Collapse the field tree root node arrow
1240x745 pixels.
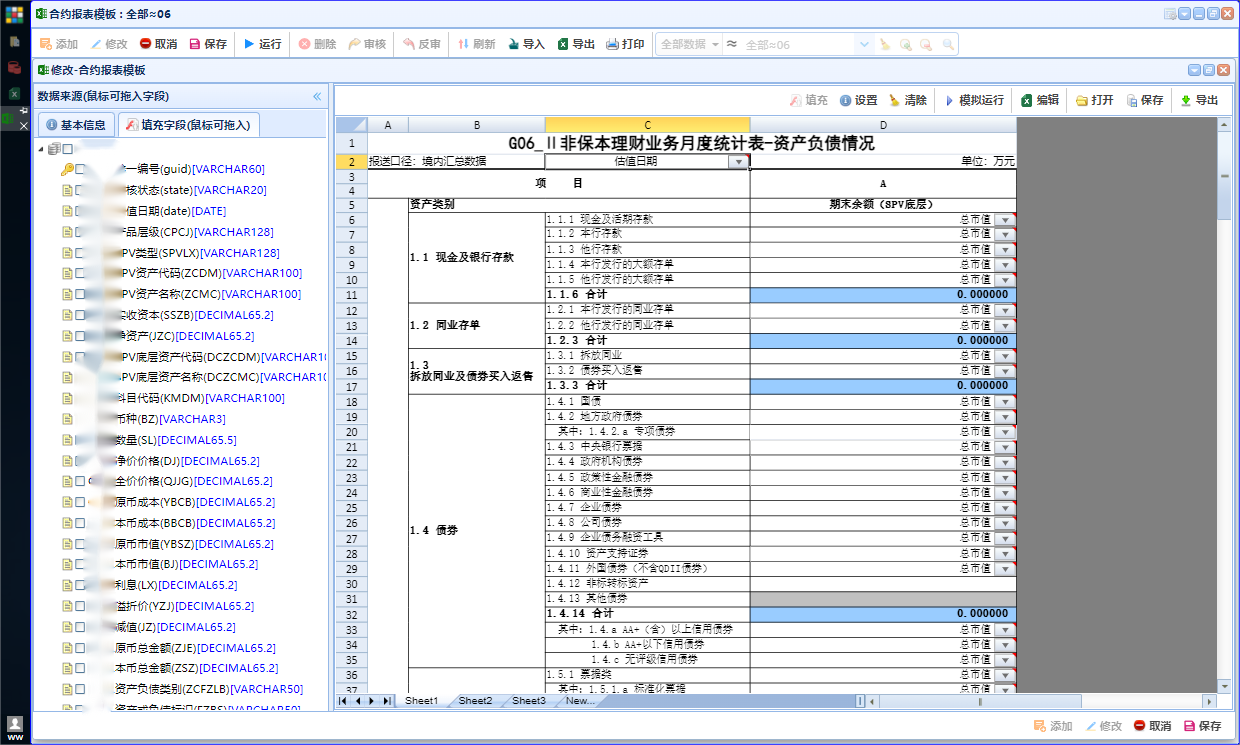point(41,149)
